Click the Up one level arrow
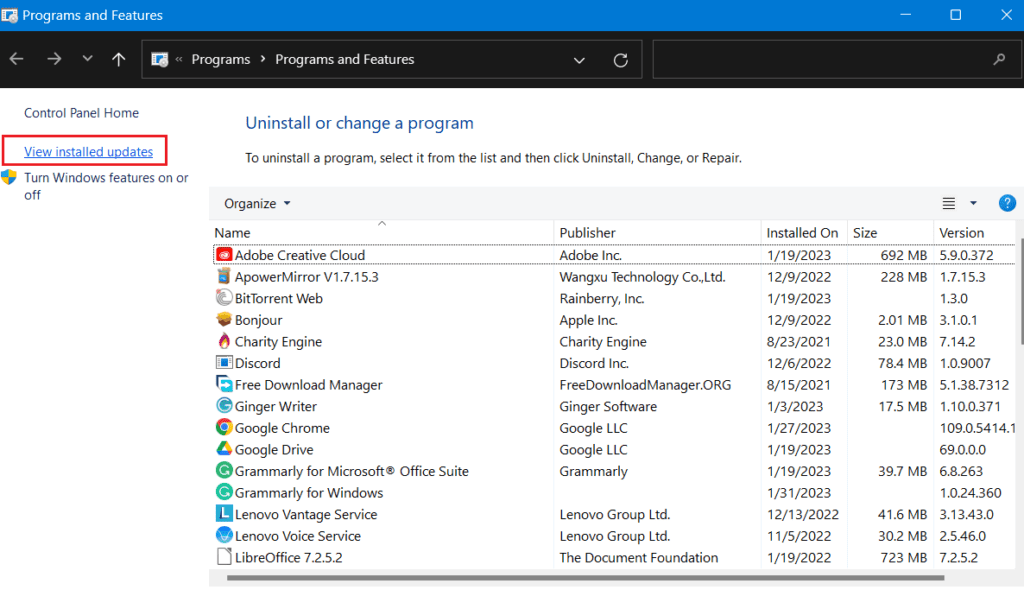The image size is (1024, 590). (119, 59)
